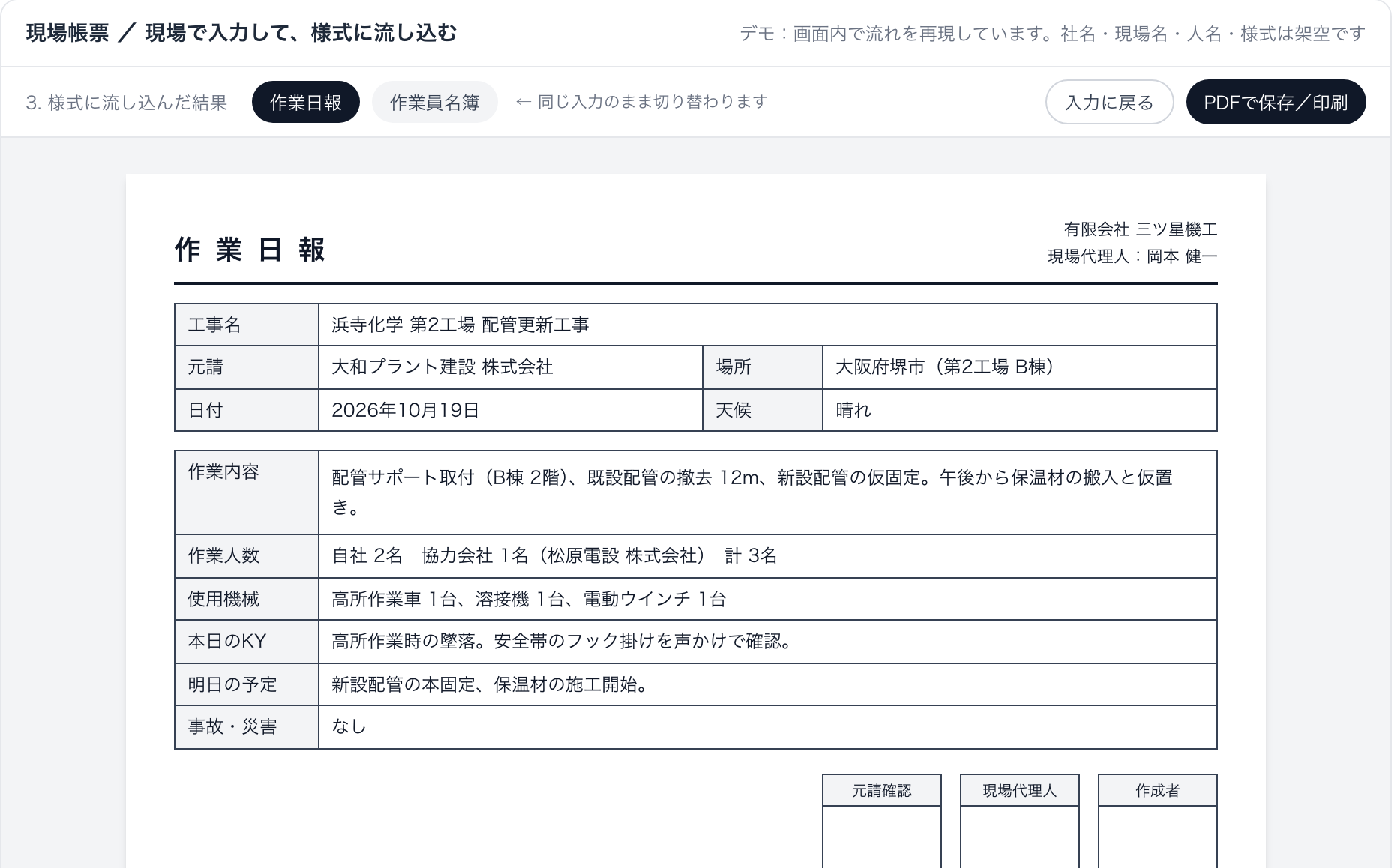
Task: Click 新設配管の本固定 tomorrow plan cell
Action: (x=767, y=684)
